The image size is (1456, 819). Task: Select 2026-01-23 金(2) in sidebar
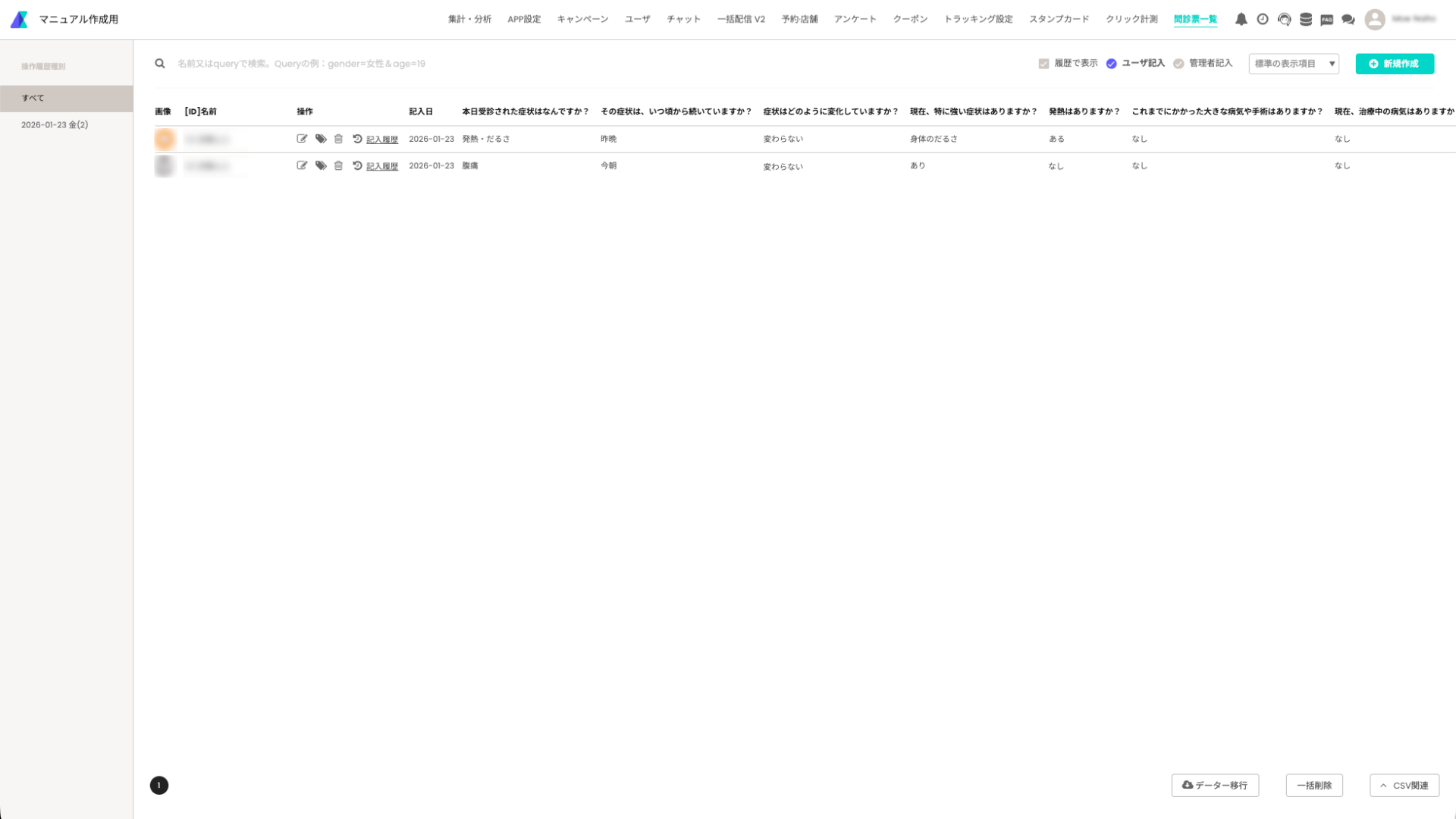coord(55,125)
